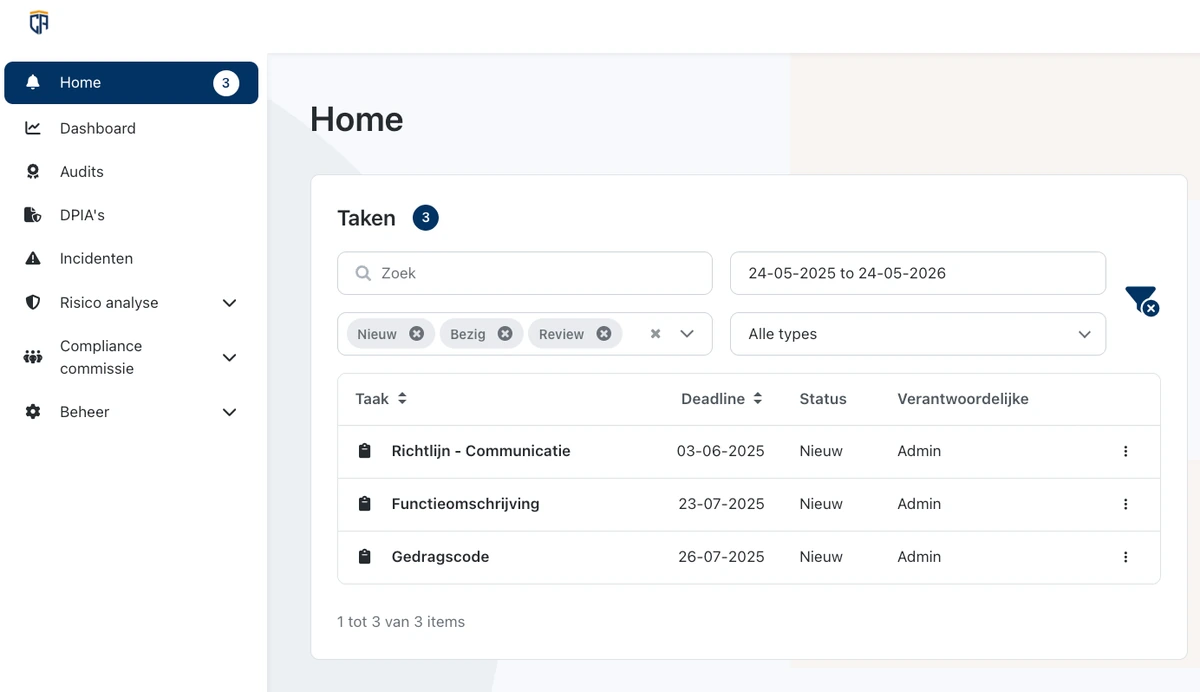Click the Verantwoordelijke column header
Viewport: 1200px width, 692px height.
(963, 398)
